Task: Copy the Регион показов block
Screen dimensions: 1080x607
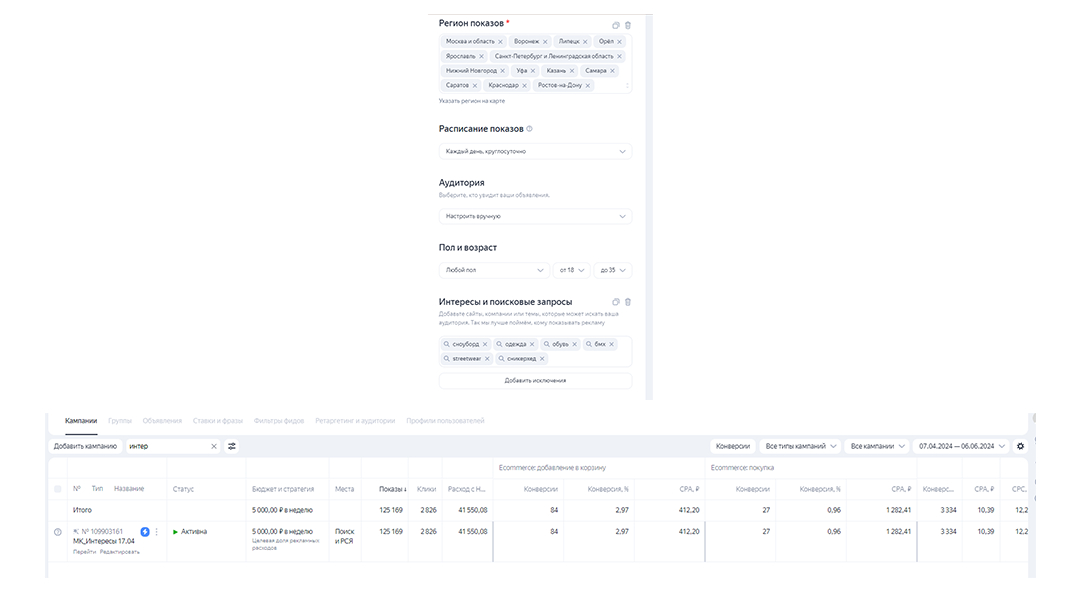Action: (x=616, y=25)
